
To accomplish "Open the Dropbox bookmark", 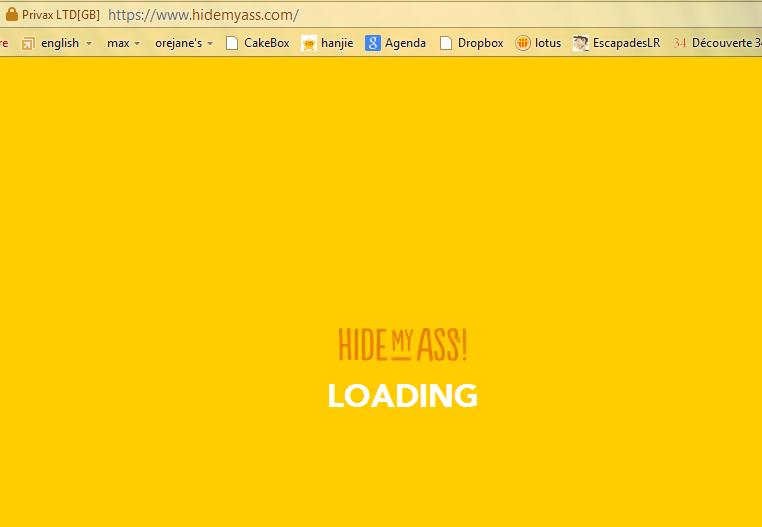I will point(472,43).
